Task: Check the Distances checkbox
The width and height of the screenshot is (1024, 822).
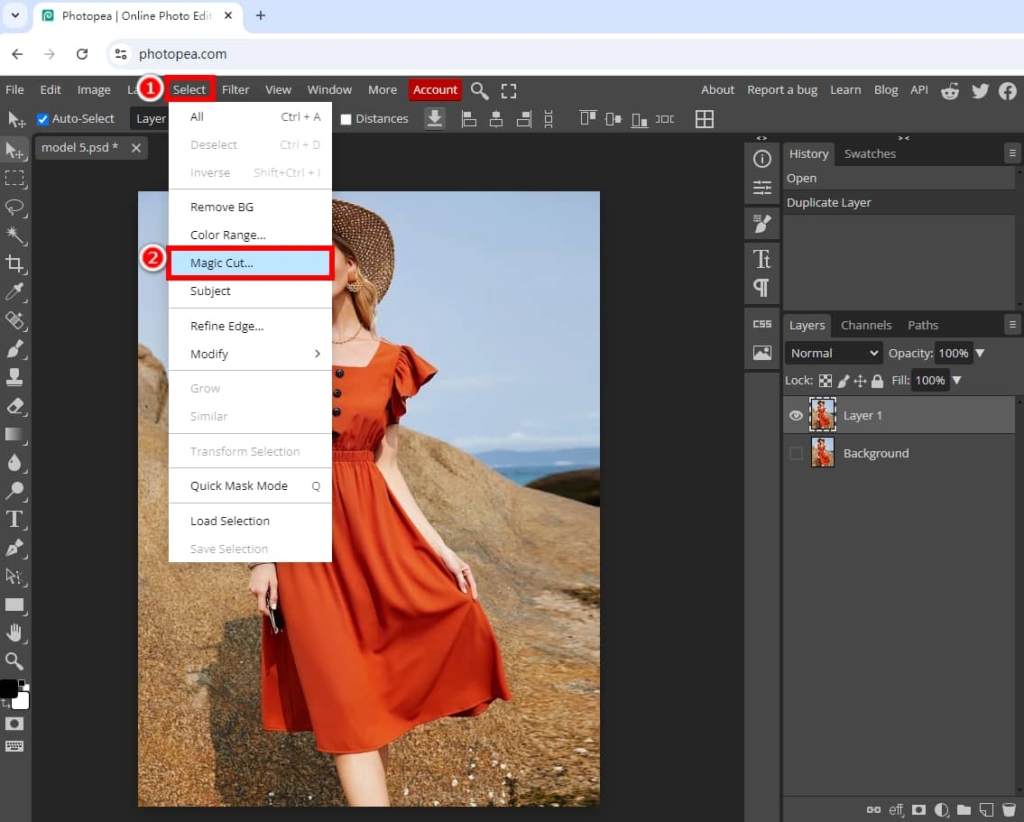Action: pos(345,118)
